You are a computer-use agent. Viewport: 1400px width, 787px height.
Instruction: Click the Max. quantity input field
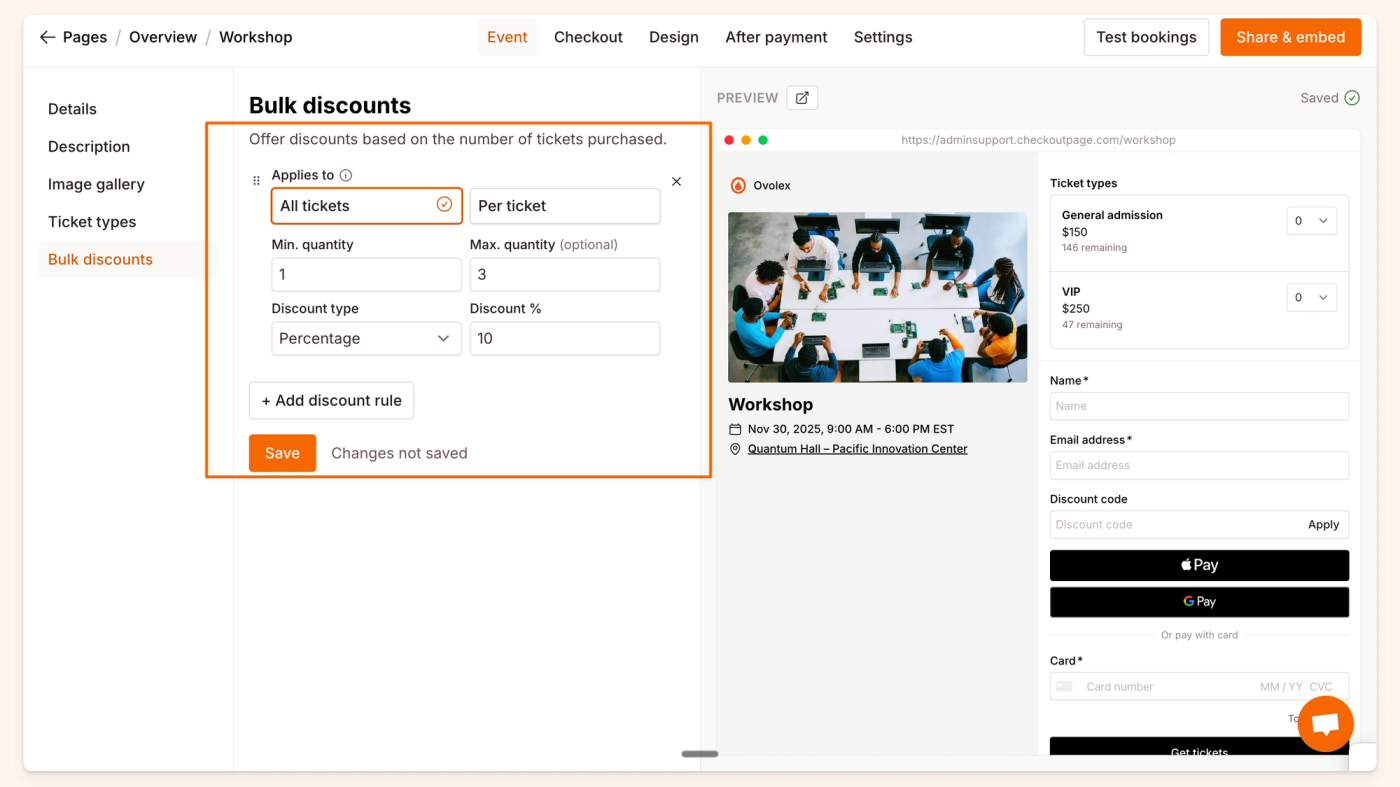tap(565, 274)
